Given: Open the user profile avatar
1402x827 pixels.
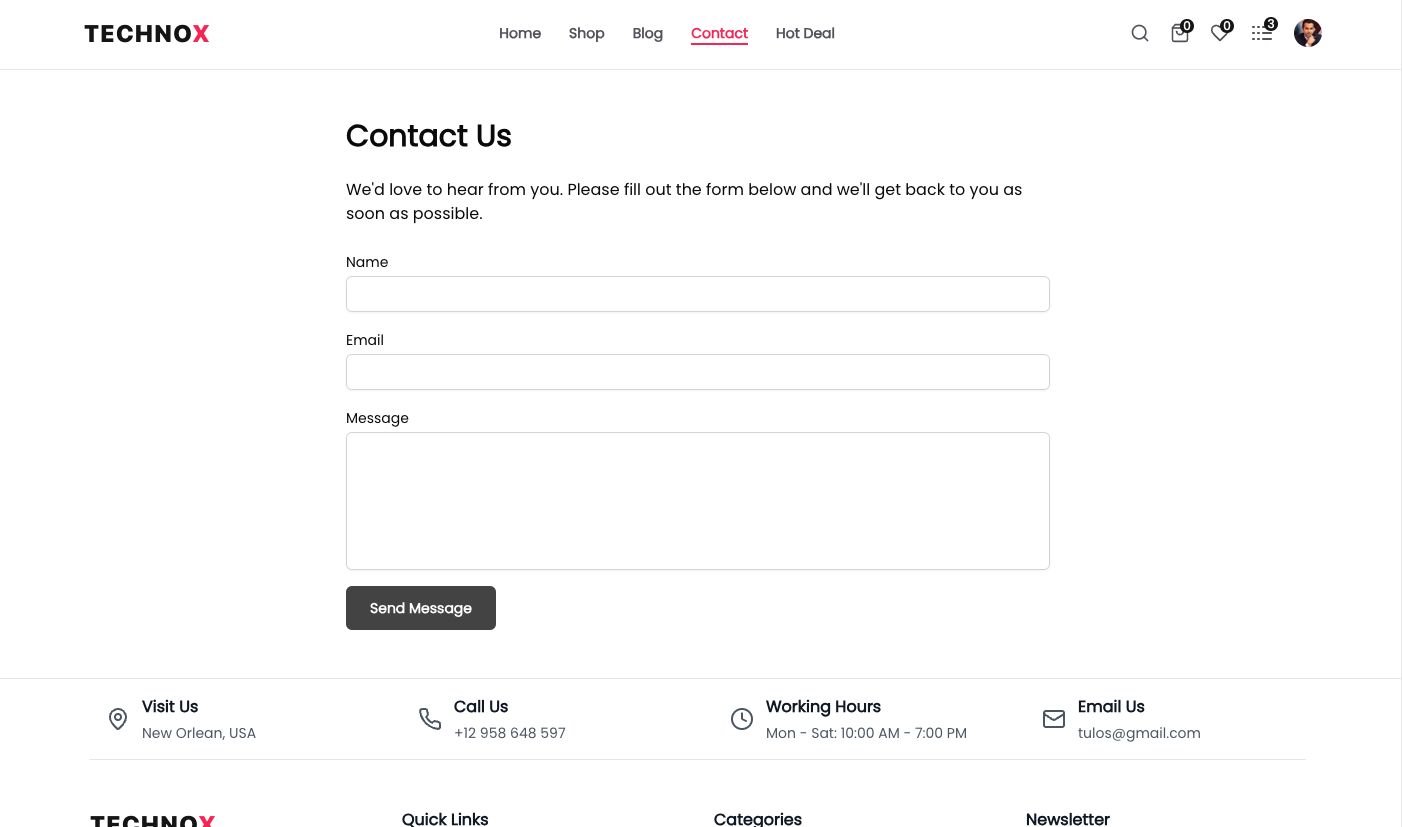Looking at the screenshot, I should 1308,33.
